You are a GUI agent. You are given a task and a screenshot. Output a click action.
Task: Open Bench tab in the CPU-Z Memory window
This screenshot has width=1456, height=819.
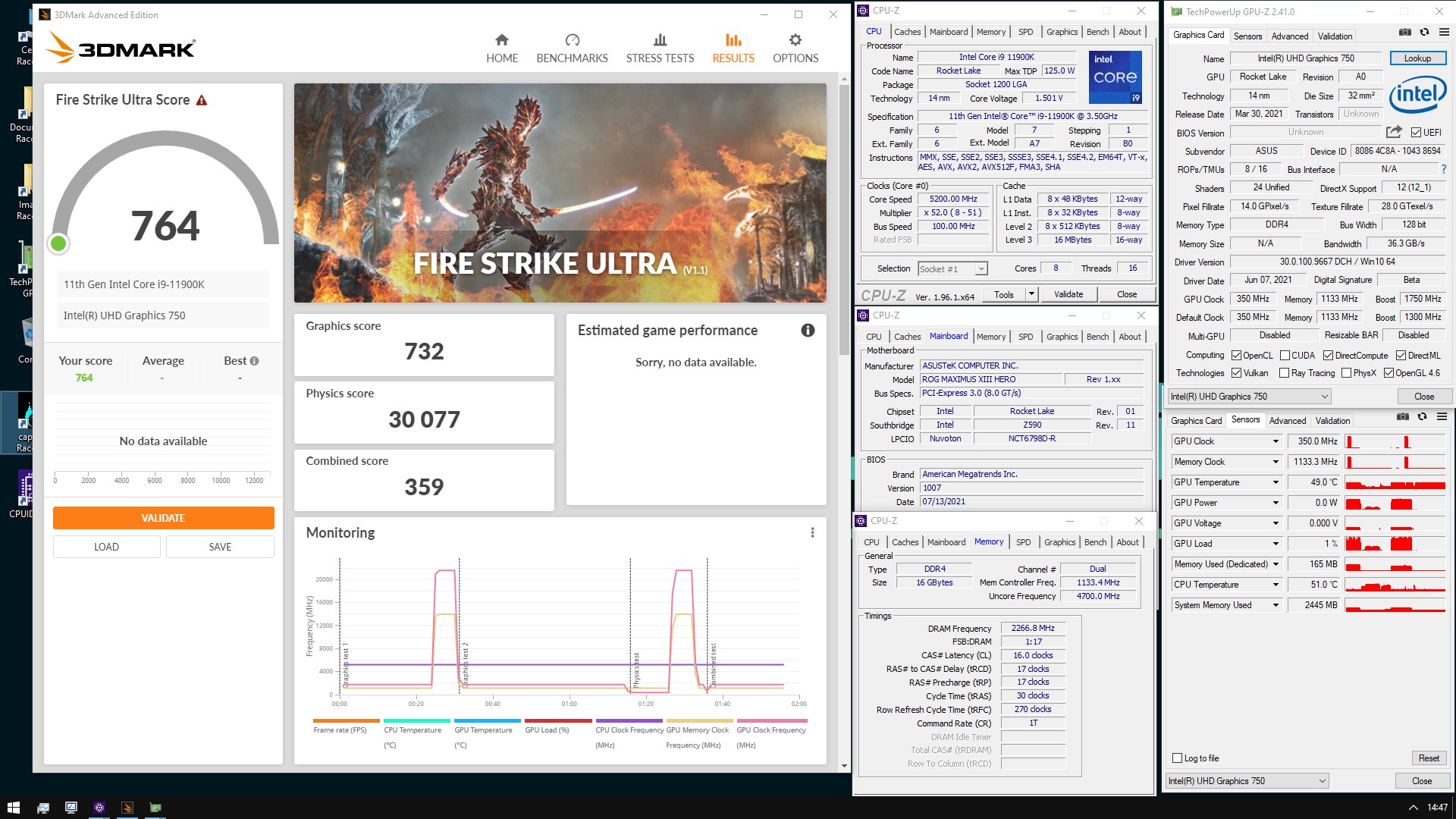[1095, 542]
